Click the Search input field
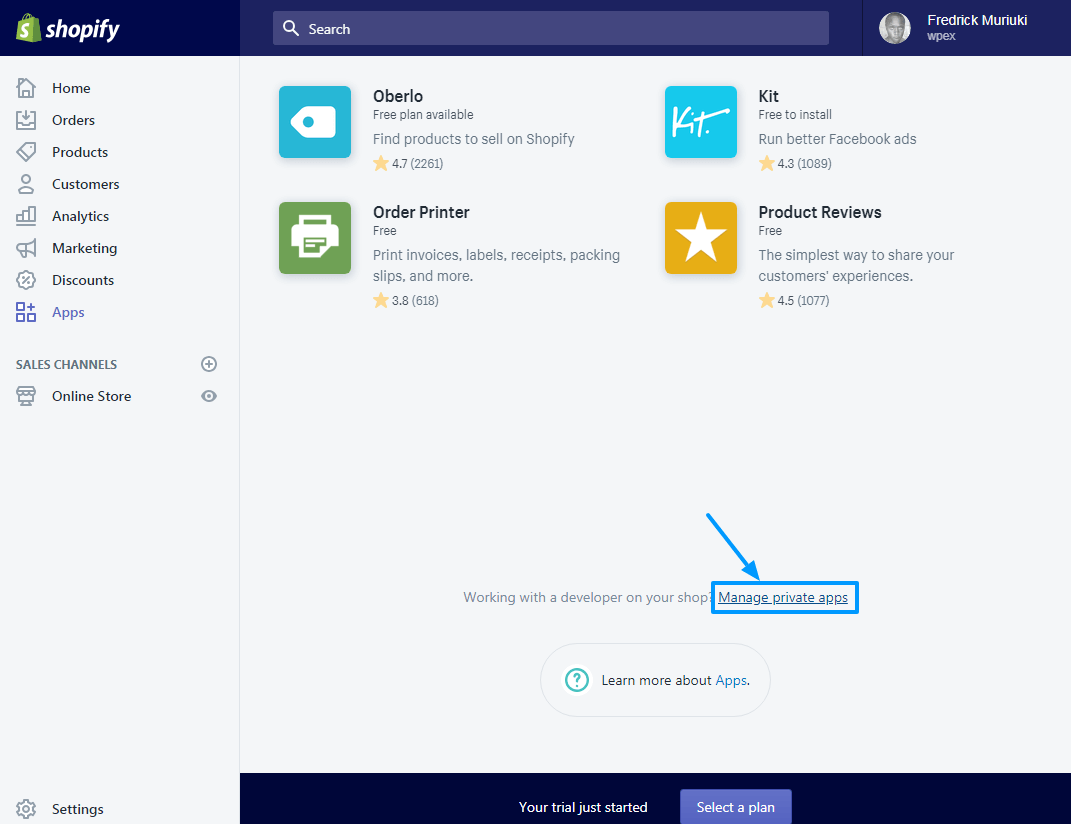Image resolution: width=1071 pixels, height=824 pixels. tap(550, 29)
